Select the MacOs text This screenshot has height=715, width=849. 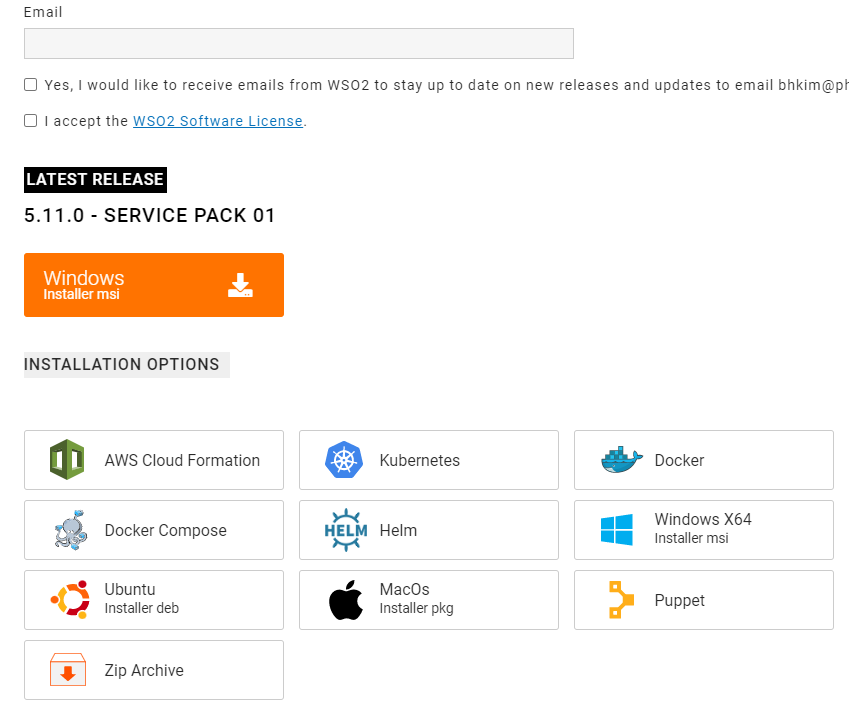404,589
